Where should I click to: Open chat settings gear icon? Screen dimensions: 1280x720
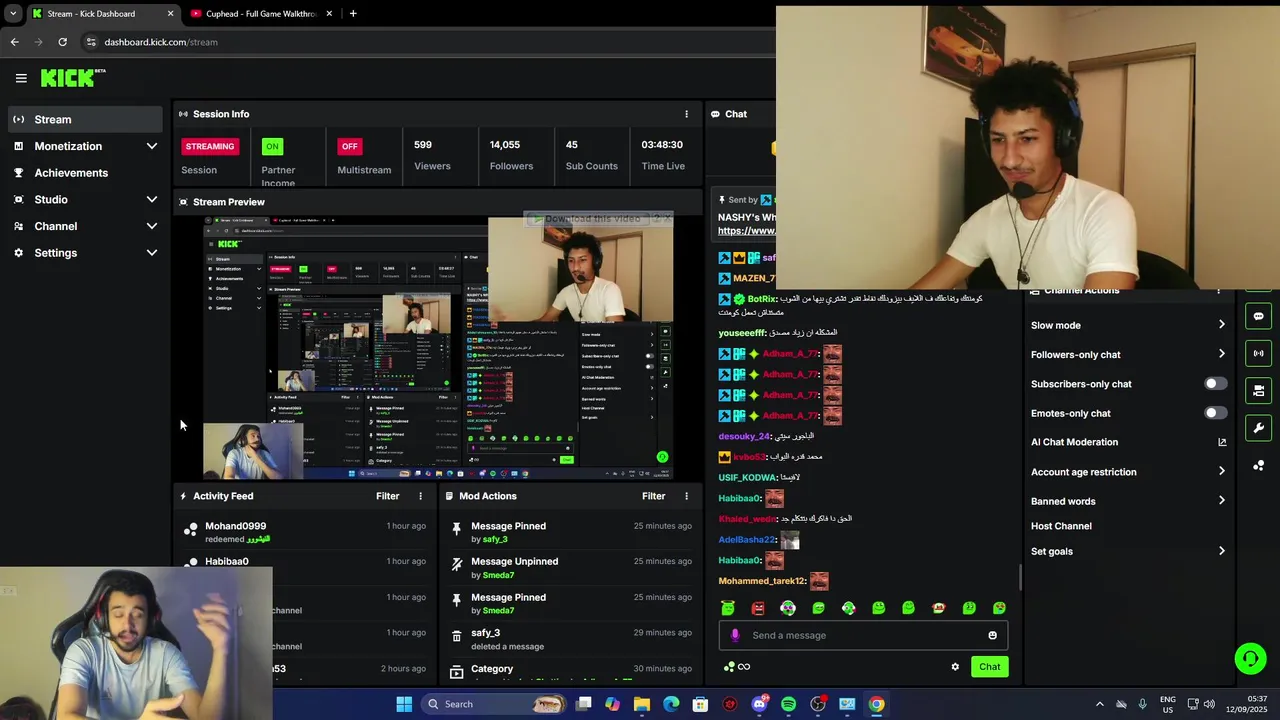coord(955,667)
